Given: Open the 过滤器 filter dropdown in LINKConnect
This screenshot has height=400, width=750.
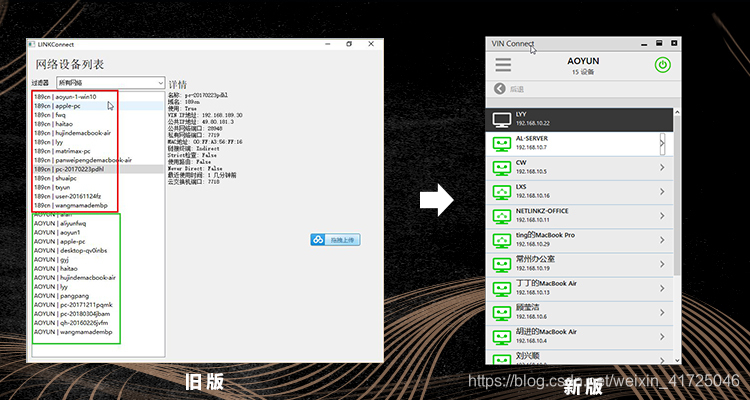Looking at the screenshot, I should coord(111,83).
